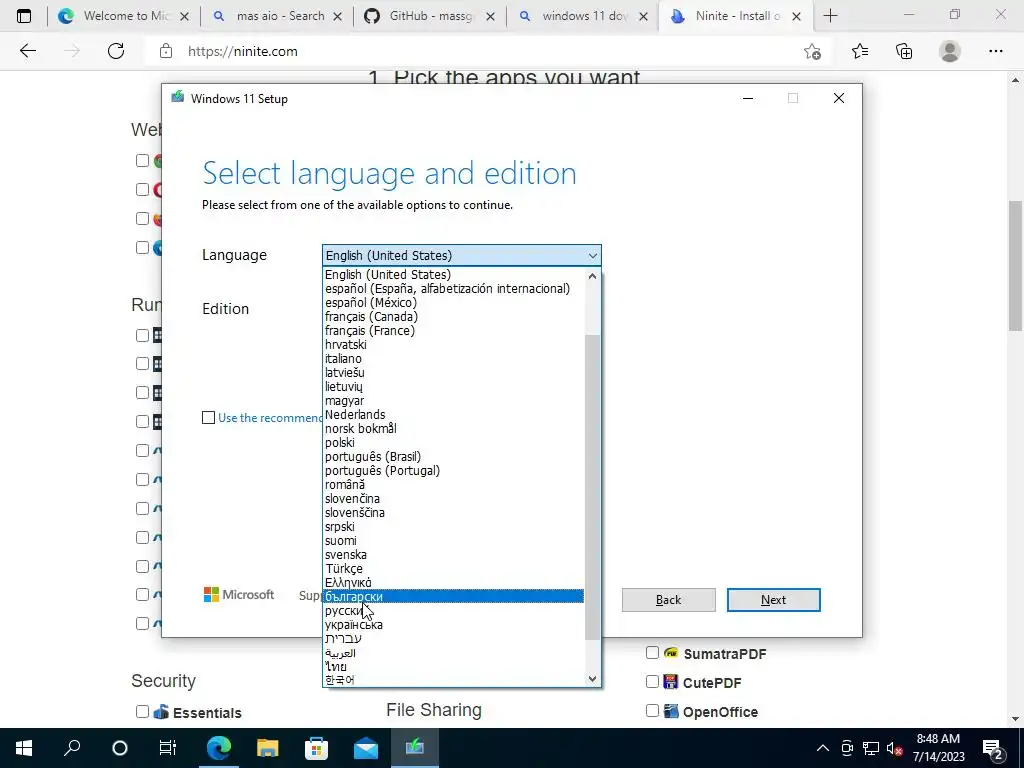The image size is (1024, 768).
Task: Select русский language option
Action: tap(454, 611)
